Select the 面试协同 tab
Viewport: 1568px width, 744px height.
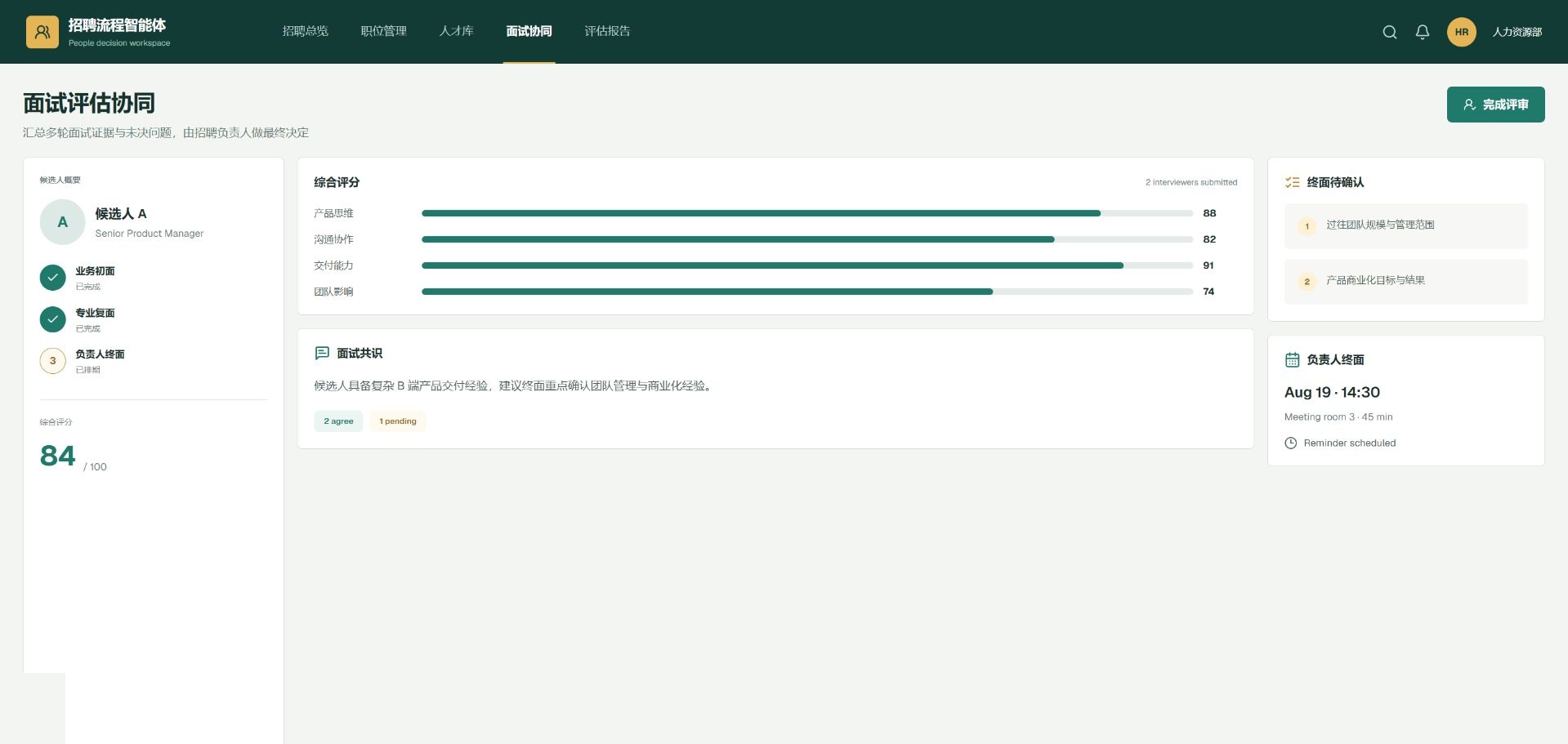529,31
